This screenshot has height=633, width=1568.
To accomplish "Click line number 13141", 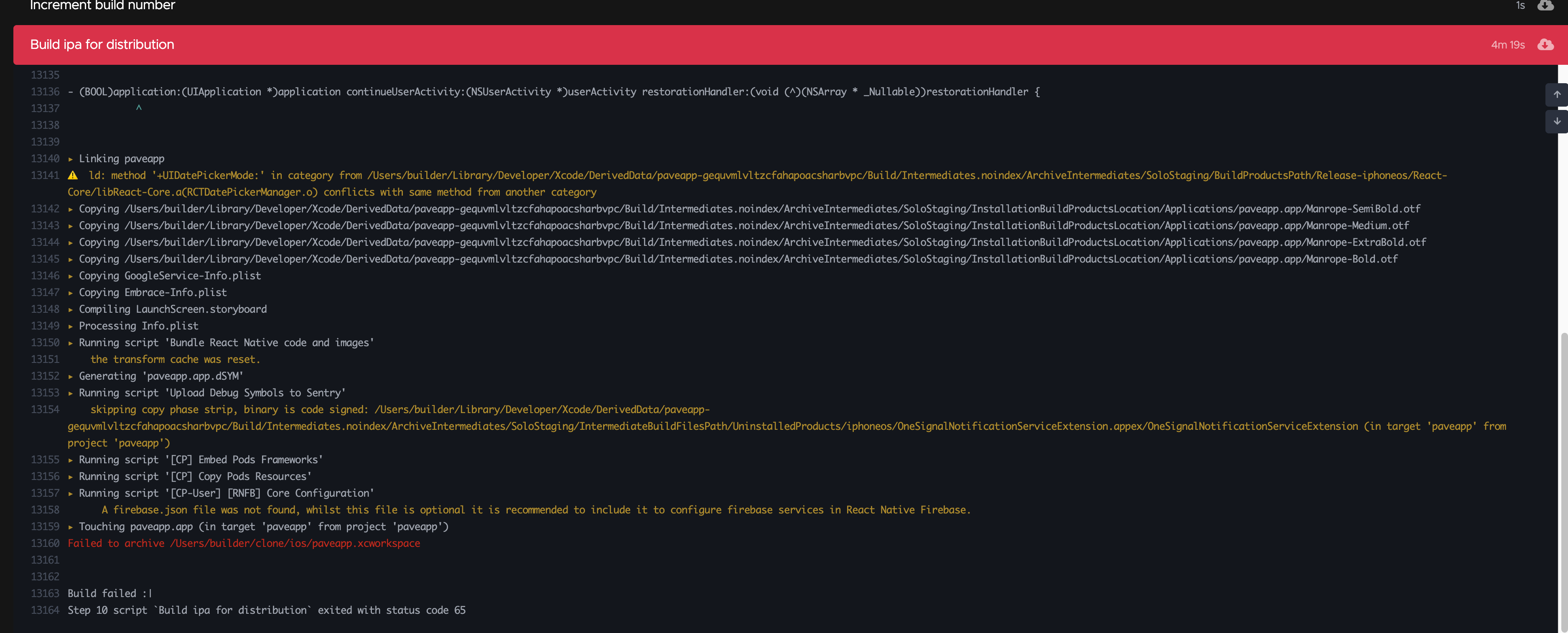I will pos(45,176).
